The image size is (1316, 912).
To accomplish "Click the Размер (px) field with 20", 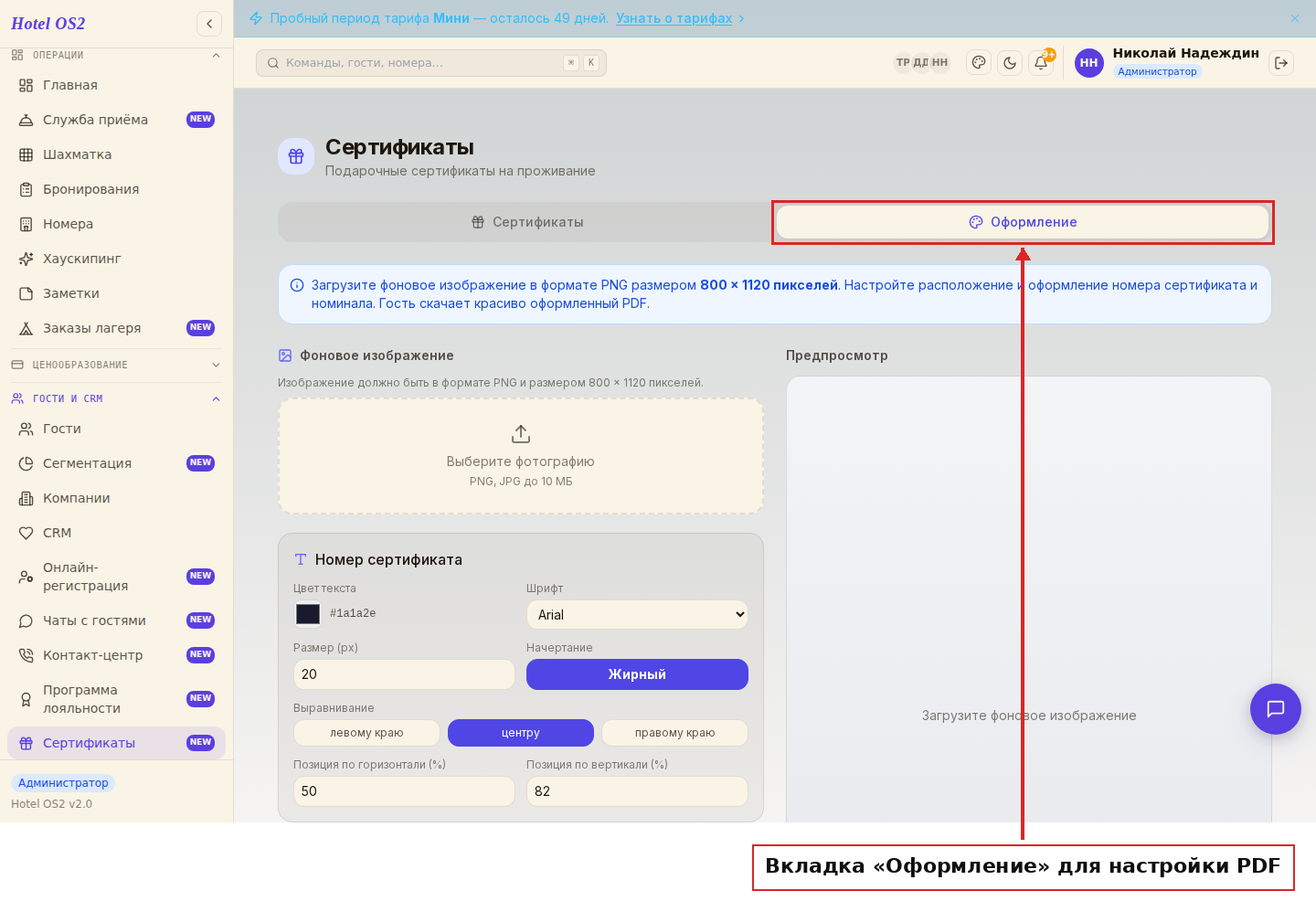I will pyautogui.click(x=404, y=674).
